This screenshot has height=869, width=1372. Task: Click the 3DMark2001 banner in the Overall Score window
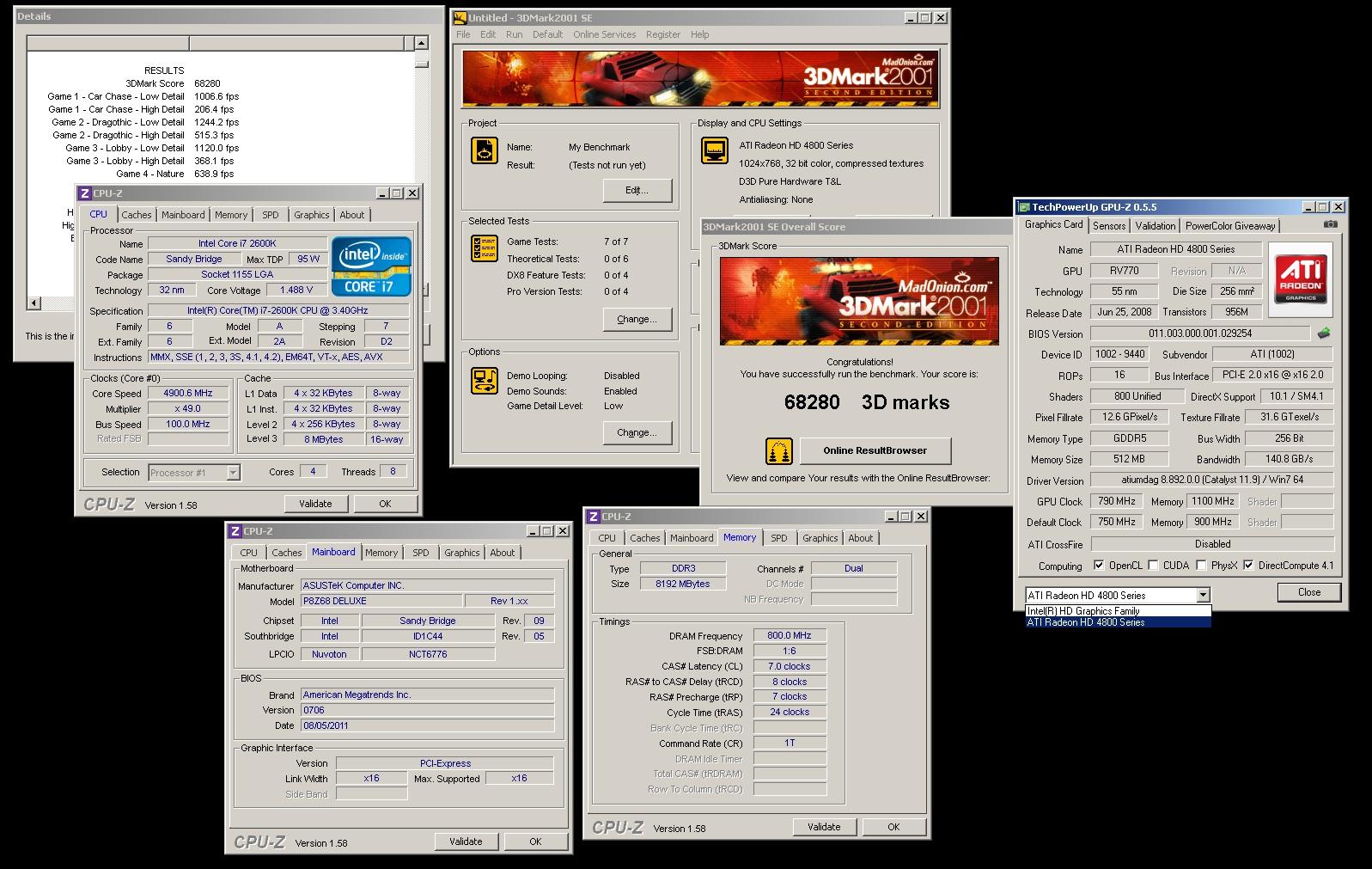coord(859,301)
